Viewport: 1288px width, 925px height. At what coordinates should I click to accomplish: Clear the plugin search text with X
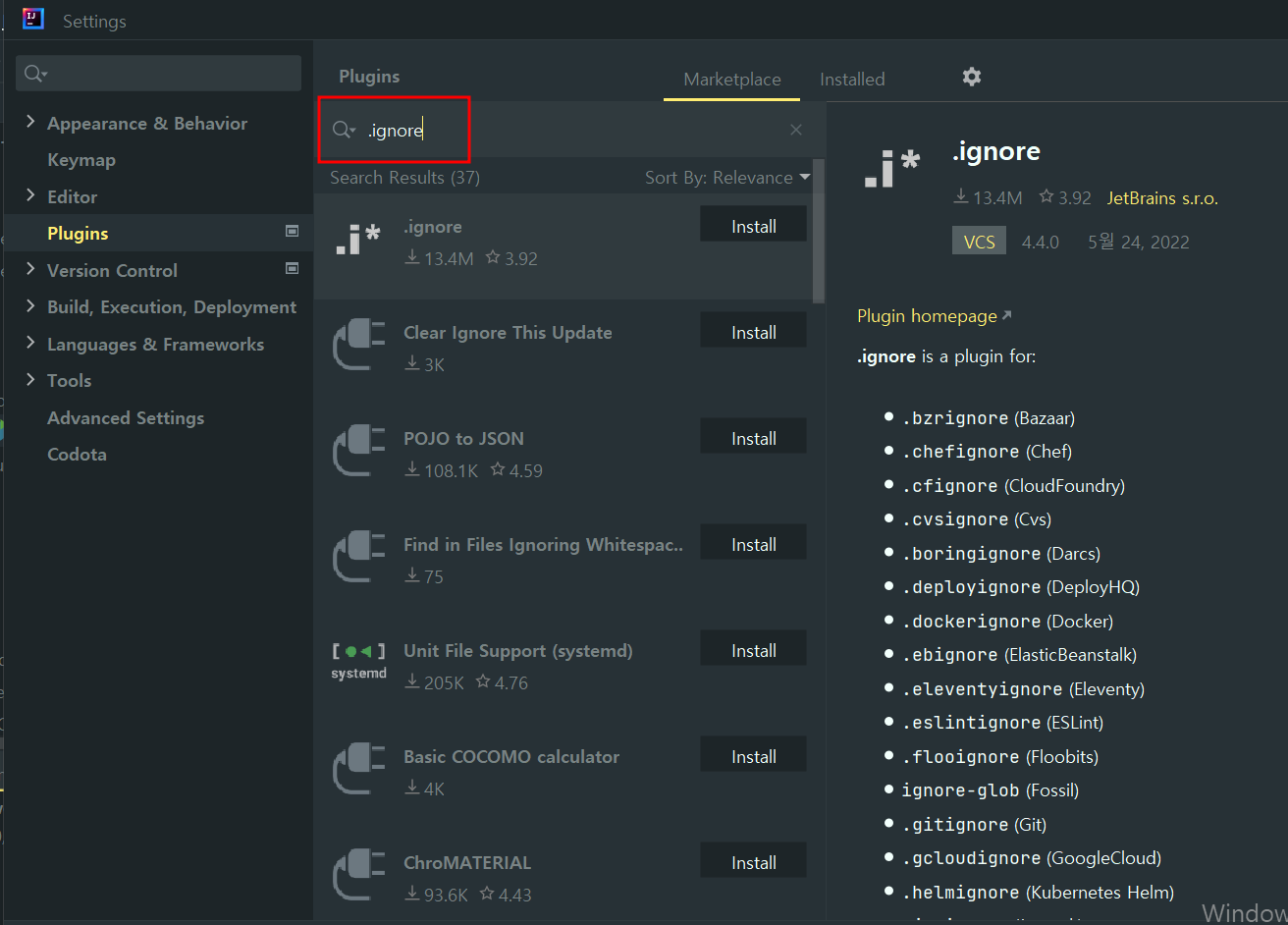pos(796,130)
